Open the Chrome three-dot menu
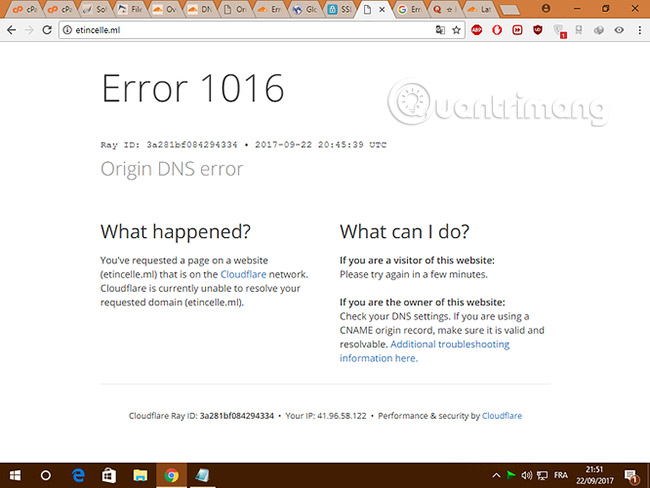The width and height of the screenshot is (650, 488). pyautogui.click(x=640, y=30)
